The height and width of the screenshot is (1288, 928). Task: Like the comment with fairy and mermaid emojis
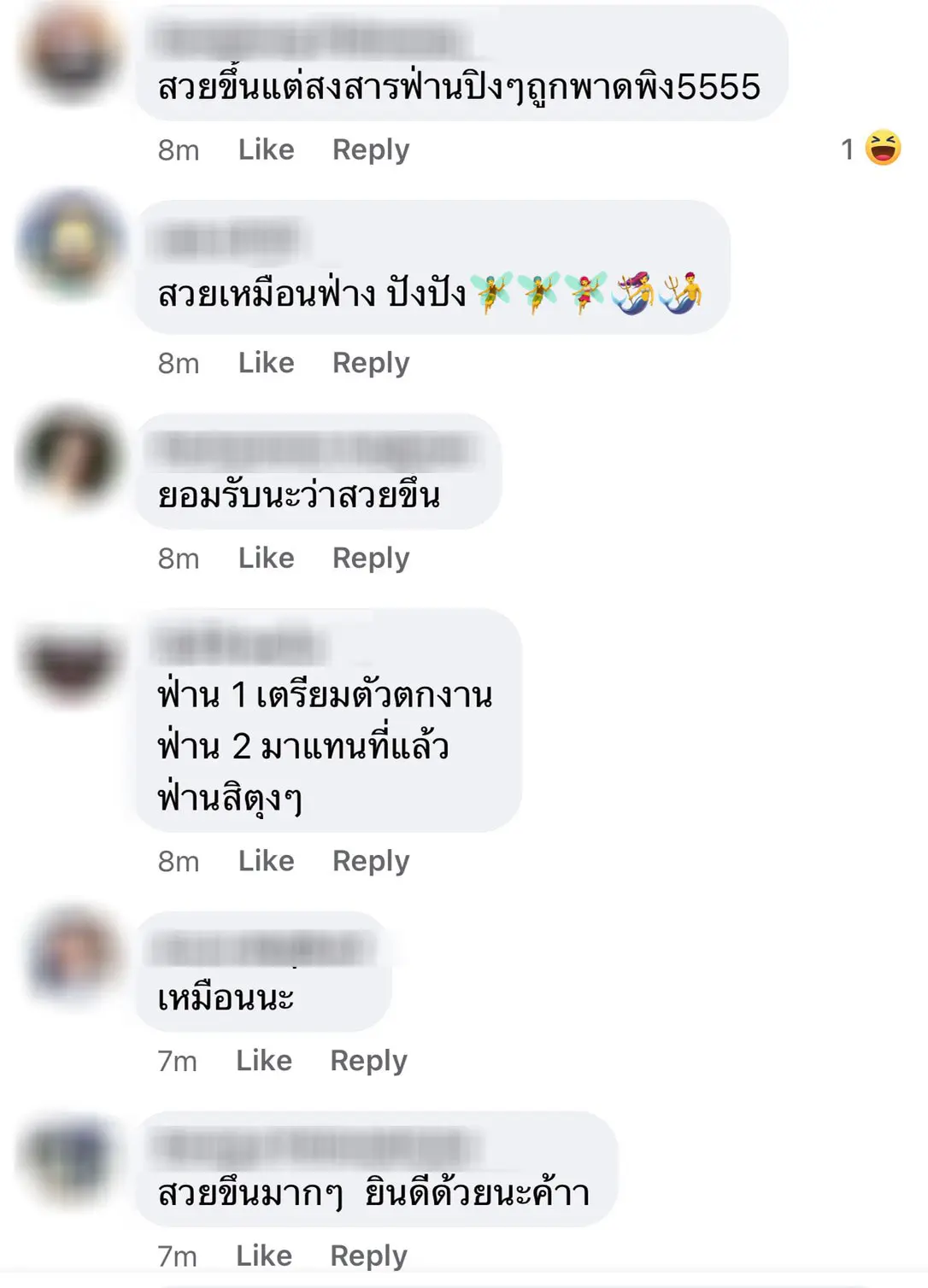click(x=266, y=362)
